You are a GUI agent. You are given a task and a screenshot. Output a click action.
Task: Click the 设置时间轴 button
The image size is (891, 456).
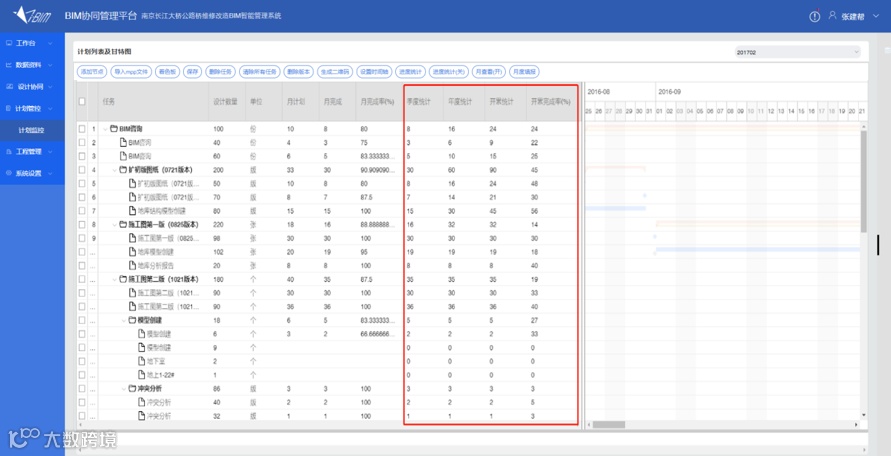pyautogui.click(x=374, y=72)
